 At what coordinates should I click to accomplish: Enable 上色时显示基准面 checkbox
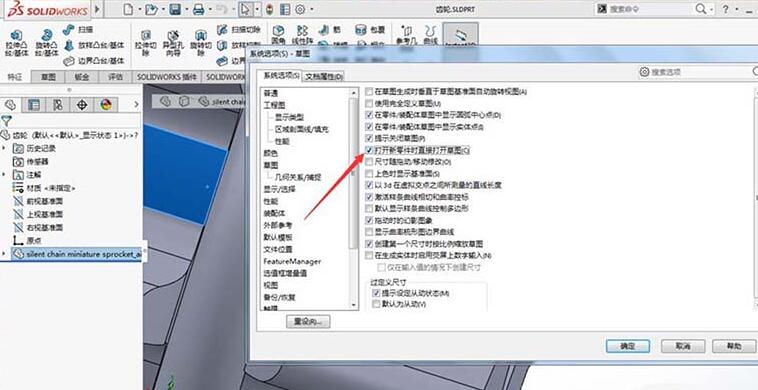click(369, 173)
